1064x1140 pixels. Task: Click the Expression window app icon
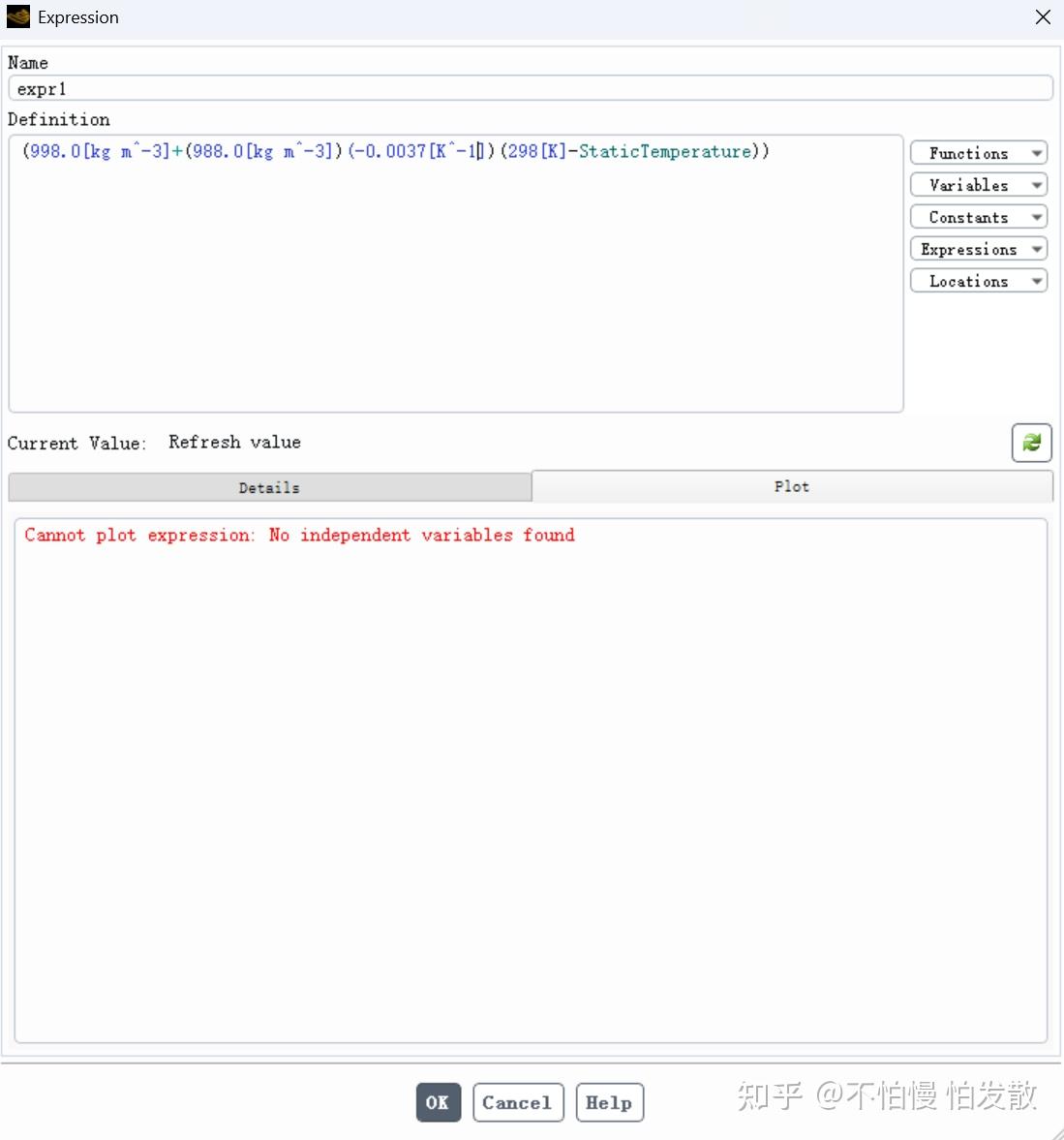pos(18,16)
